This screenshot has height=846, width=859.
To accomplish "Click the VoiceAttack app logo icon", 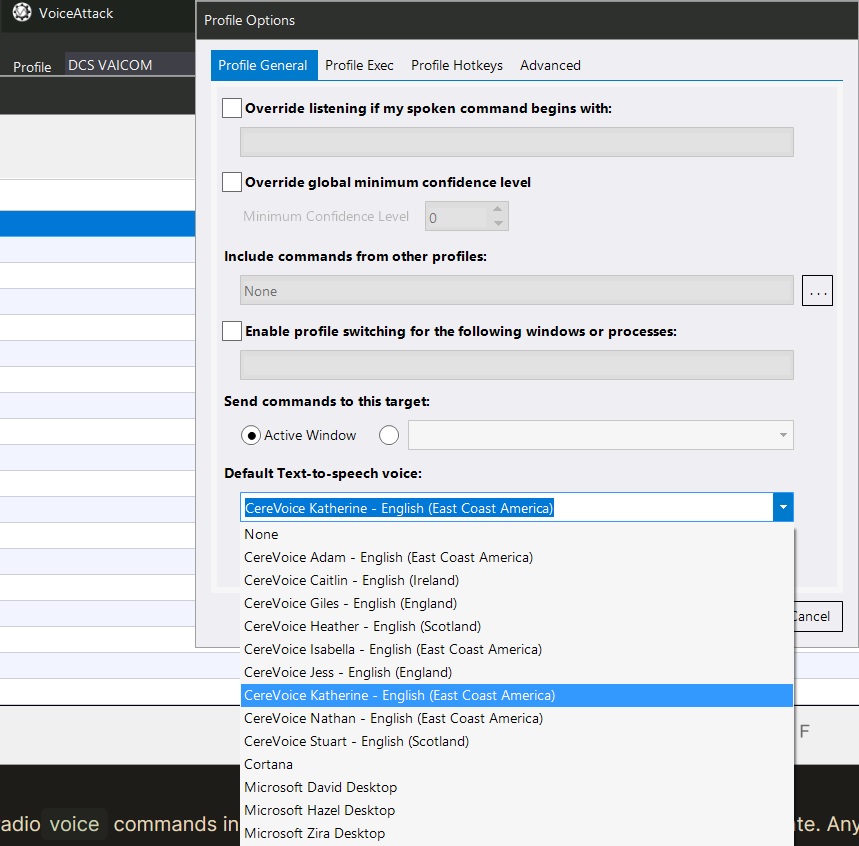I will click(x=22, y=12).
